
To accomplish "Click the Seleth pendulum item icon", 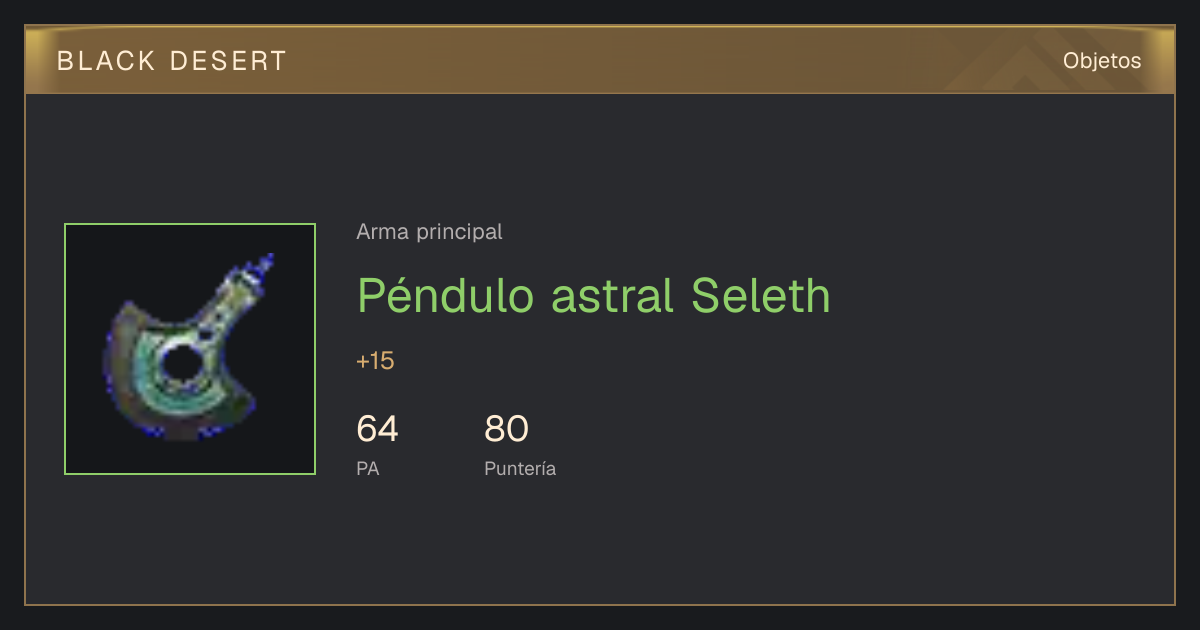I will coord(190,349).
